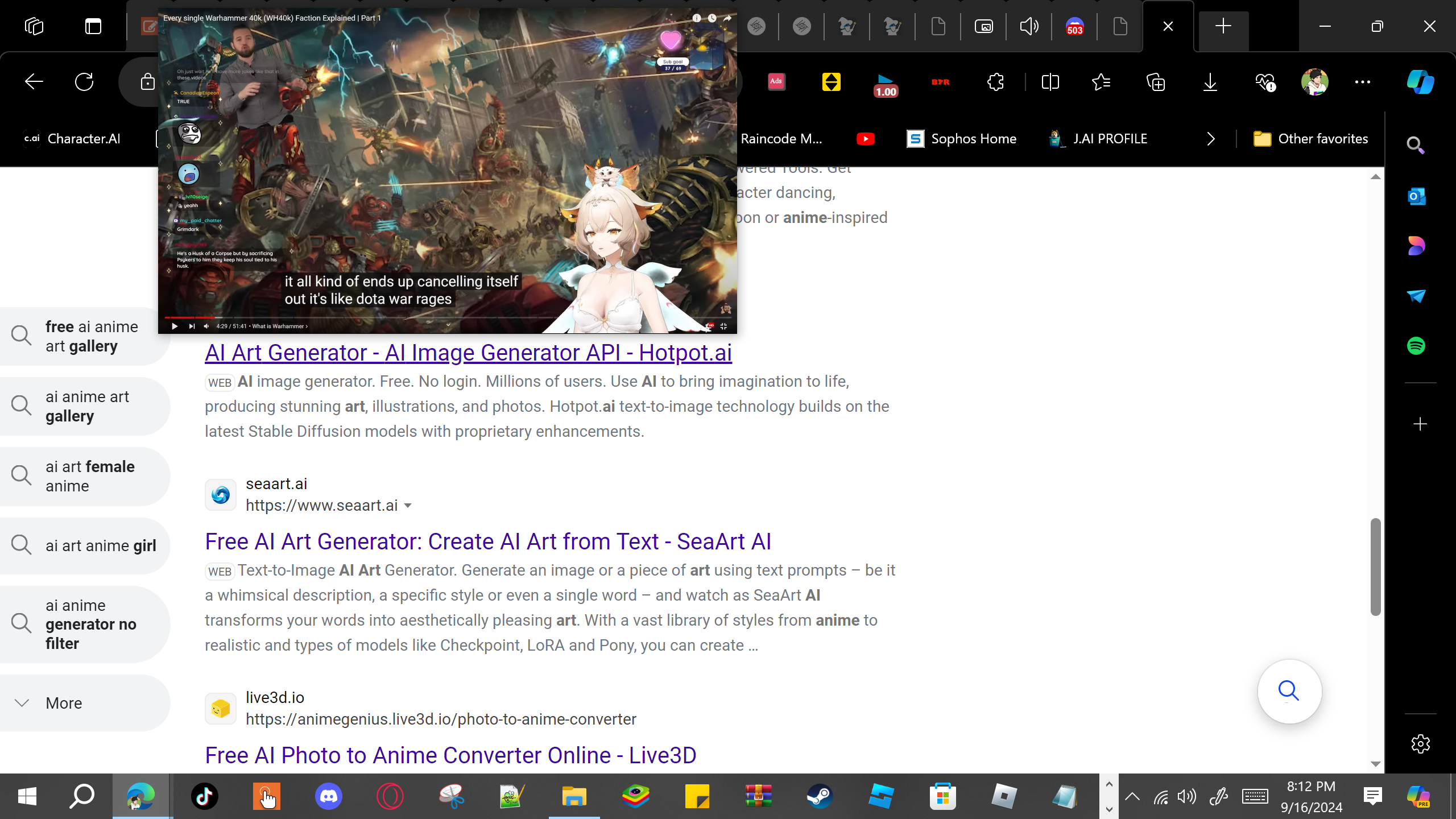Click the floating round search button

click(x=1289, y=691)
